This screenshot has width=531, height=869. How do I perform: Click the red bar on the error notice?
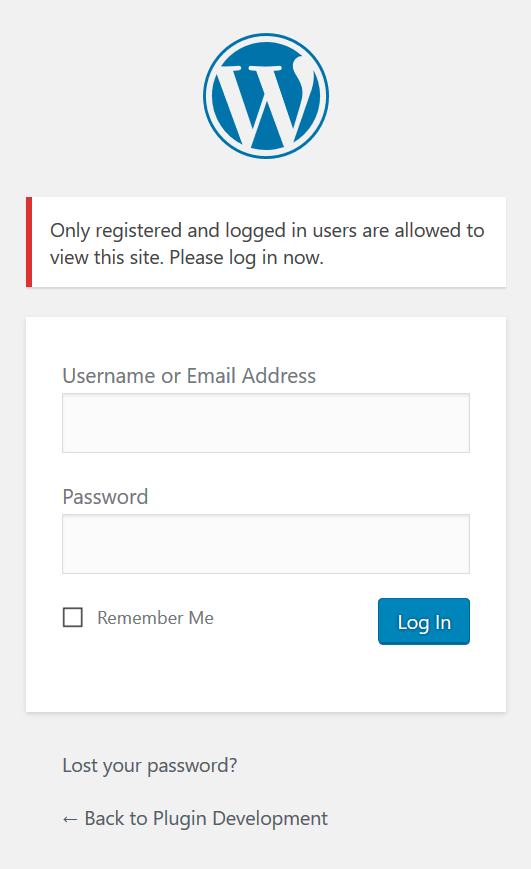coord(29,242)
